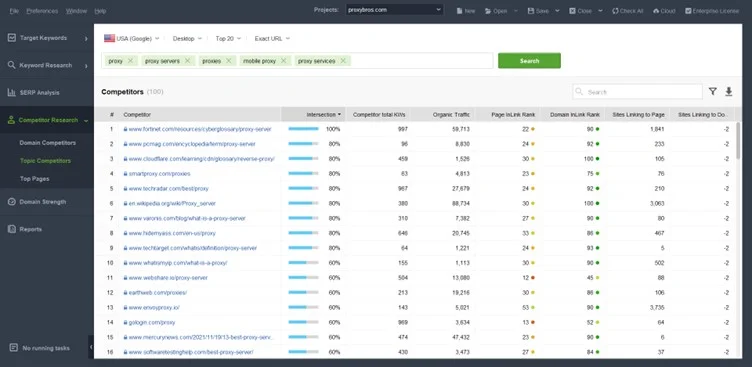
Task: Remove the 'mobile proxy' keyword tag
Action: tap(283, 60)
